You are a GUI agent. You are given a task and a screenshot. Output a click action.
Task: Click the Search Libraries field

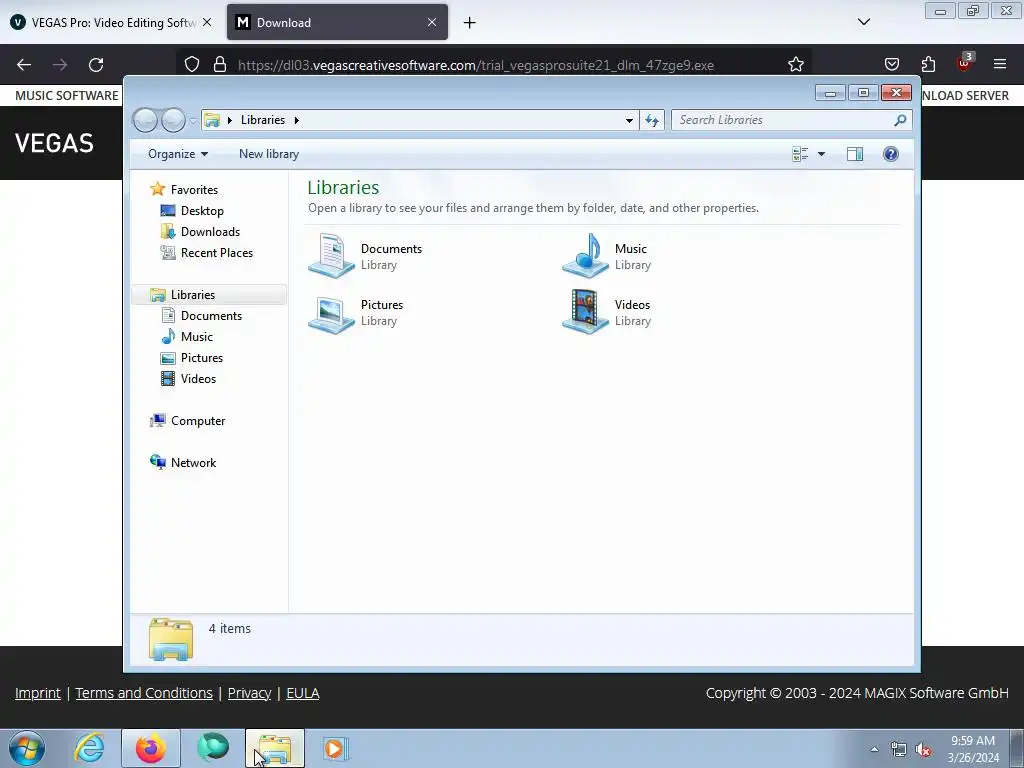[x=784, y=120]
